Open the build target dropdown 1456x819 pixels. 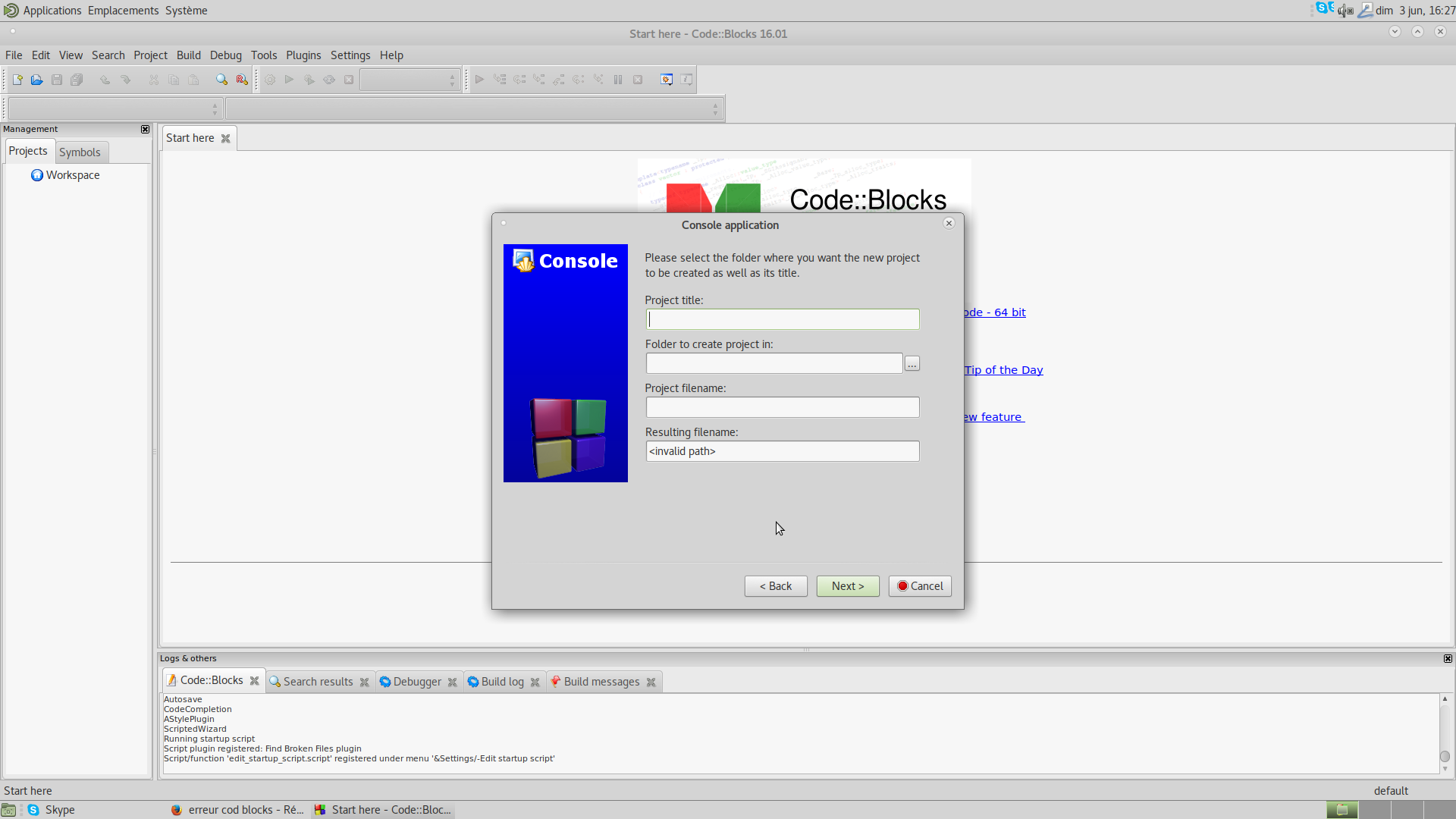409,80
